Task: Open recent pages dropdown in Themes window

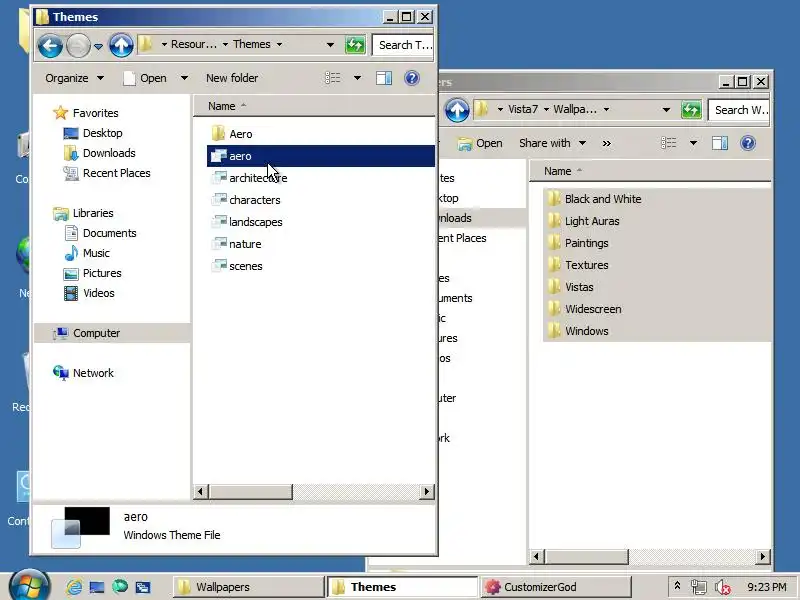Action: coord(98,46)
